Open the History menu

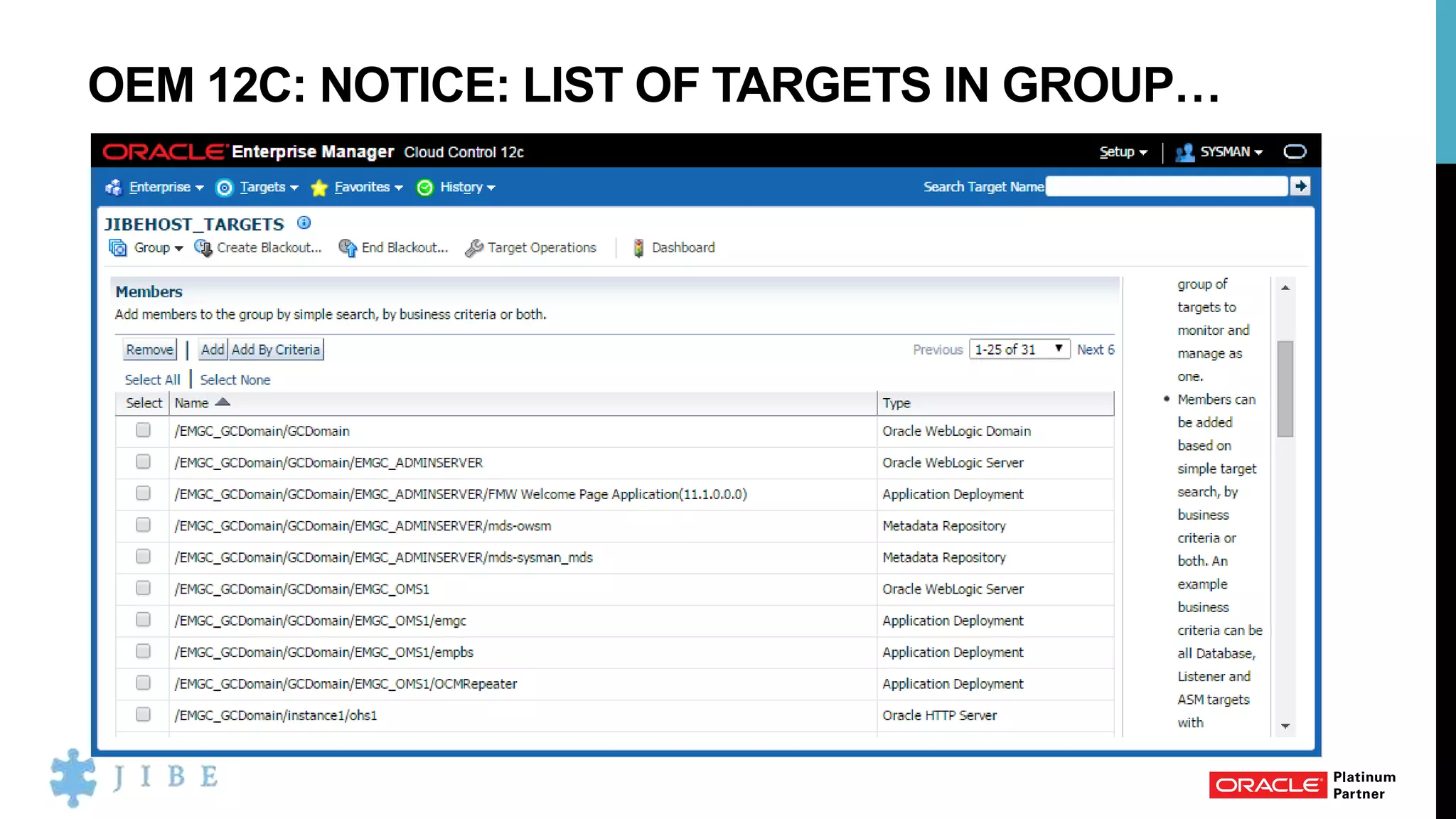coord(467,187)
